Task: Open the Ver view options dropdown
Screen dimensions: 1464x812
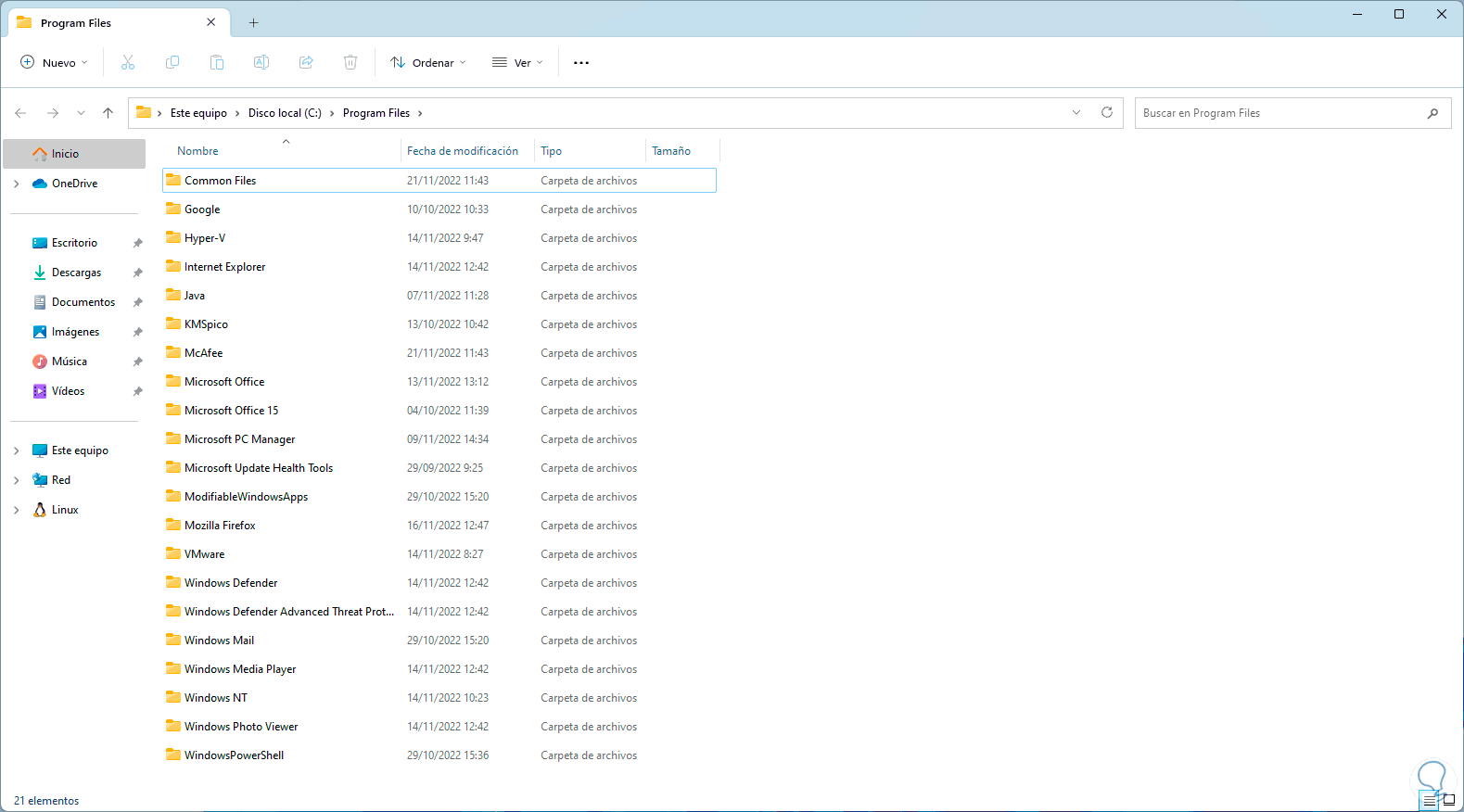Action: pyautogui.click(x=517, y=63)
